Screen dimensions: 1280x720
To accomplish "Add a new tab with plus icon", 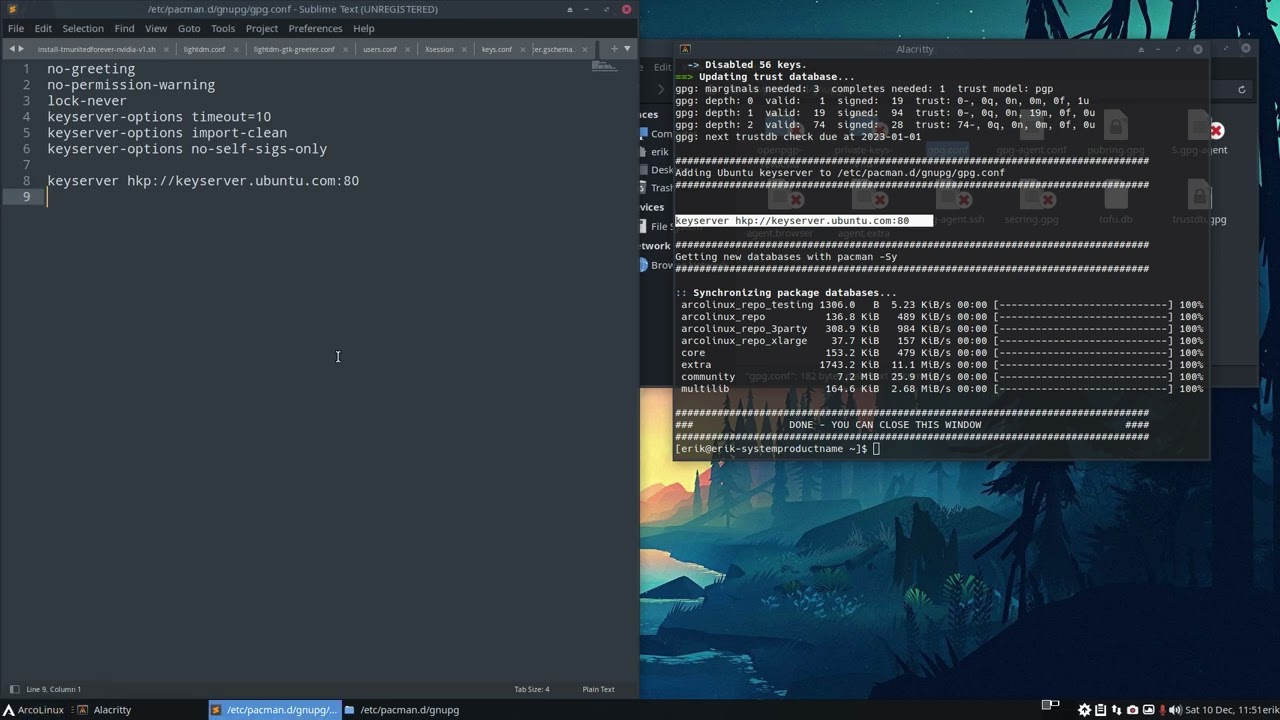I will [x=614, y=49].
